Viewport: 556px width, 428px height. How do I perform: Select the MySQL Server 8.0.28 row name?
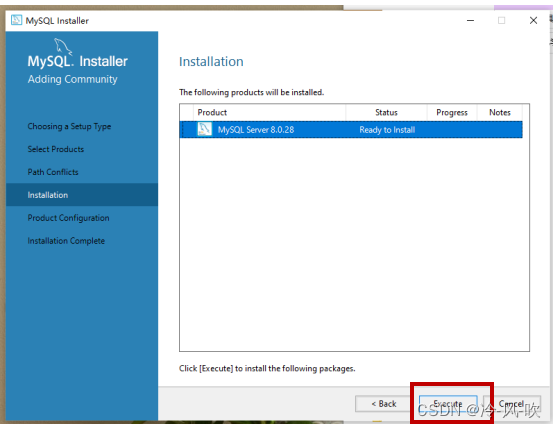[256, 130]
